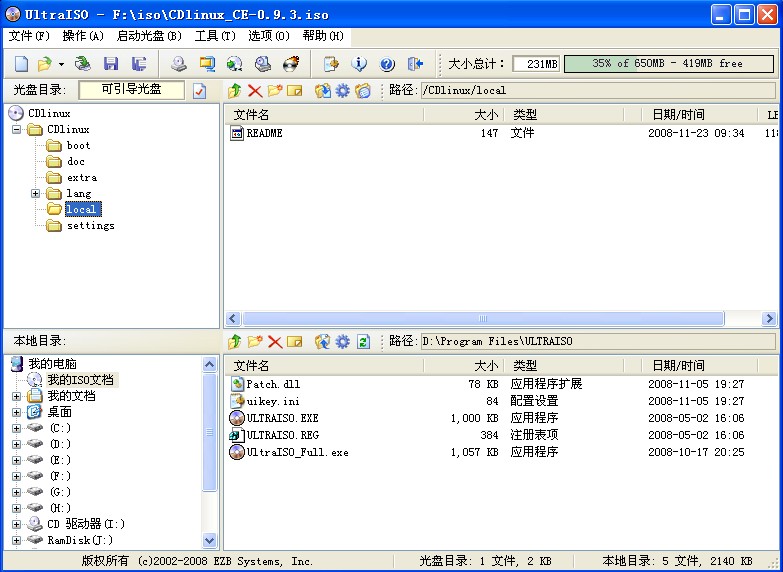The image size is (783, 572).
Task: Go up one level in the 本地目录 toolbar
Action: (x=235, y=342)
